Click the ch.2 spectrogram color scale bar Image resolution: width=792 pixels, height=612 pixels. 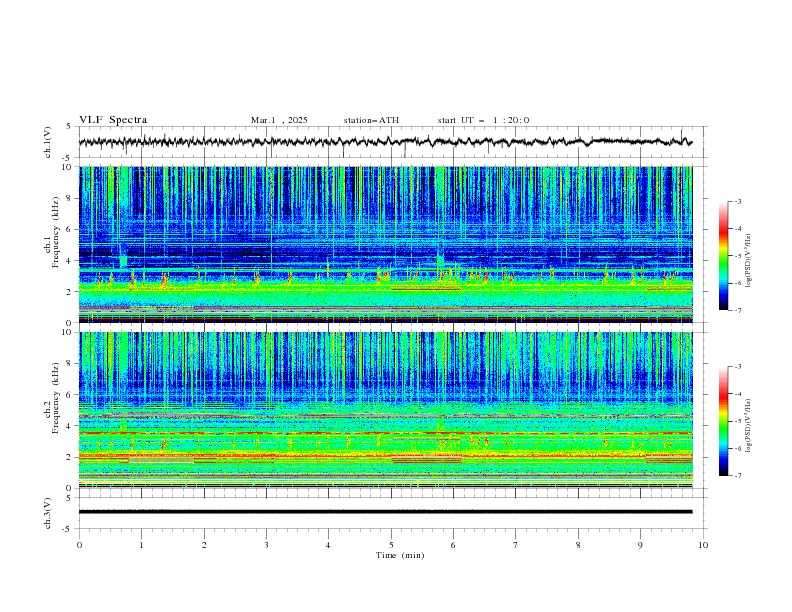[x=723, y=421]
